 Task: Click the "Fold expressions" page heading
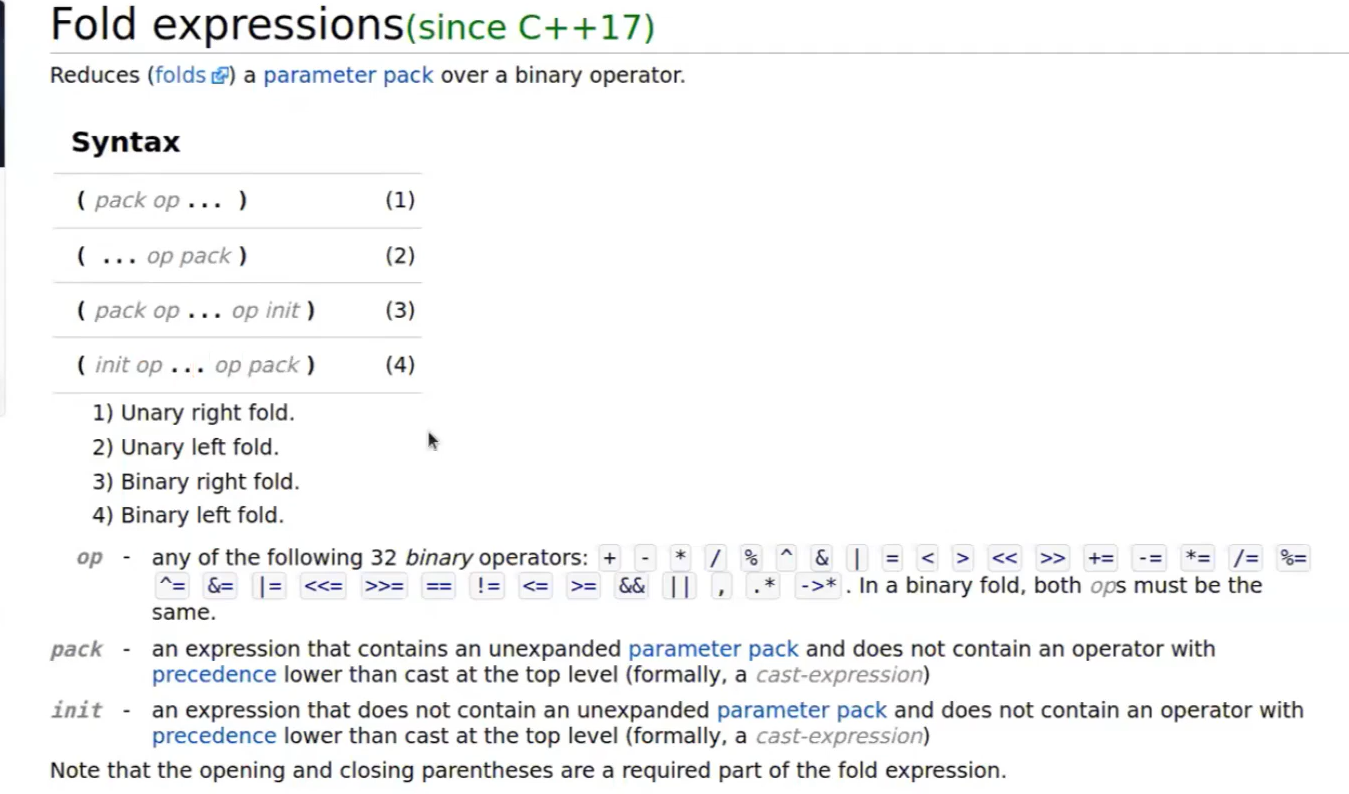[x=226, y=25]
